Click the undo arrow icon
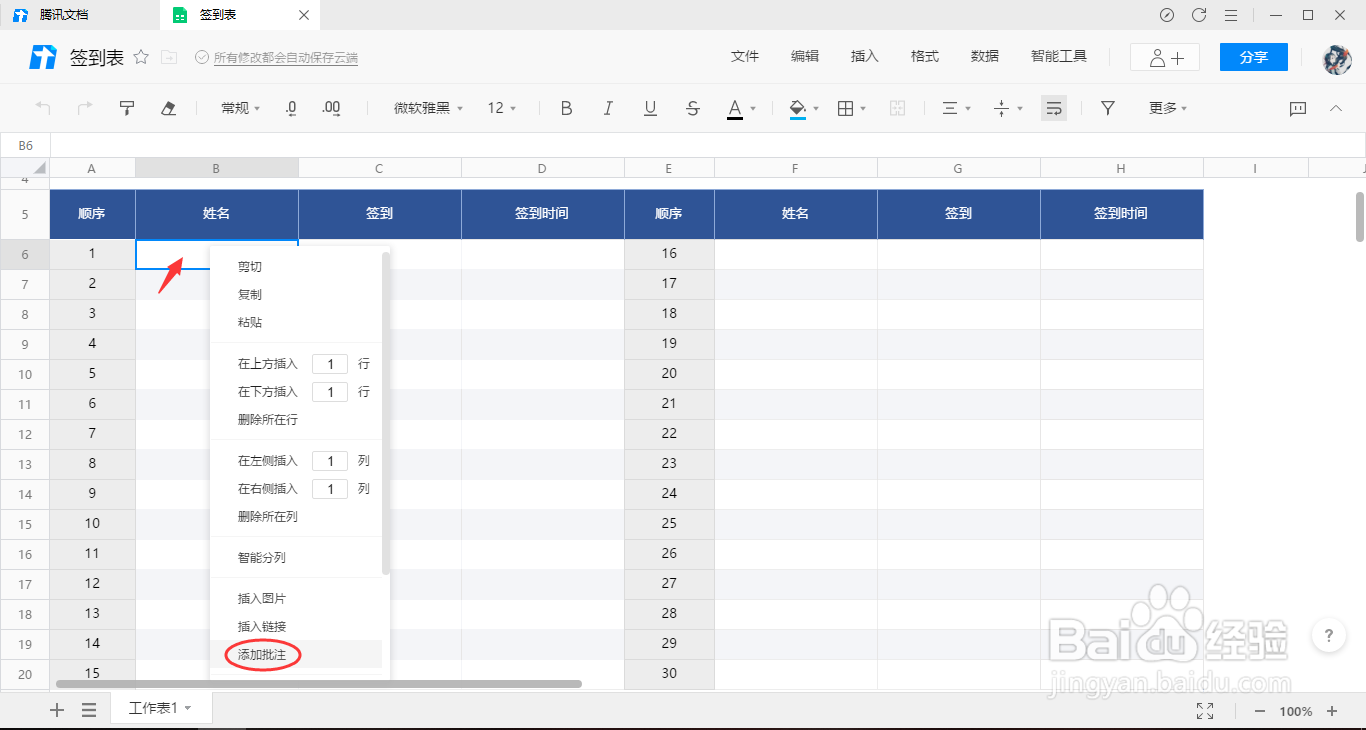The image size is (1366, 730). click(42, 108)
